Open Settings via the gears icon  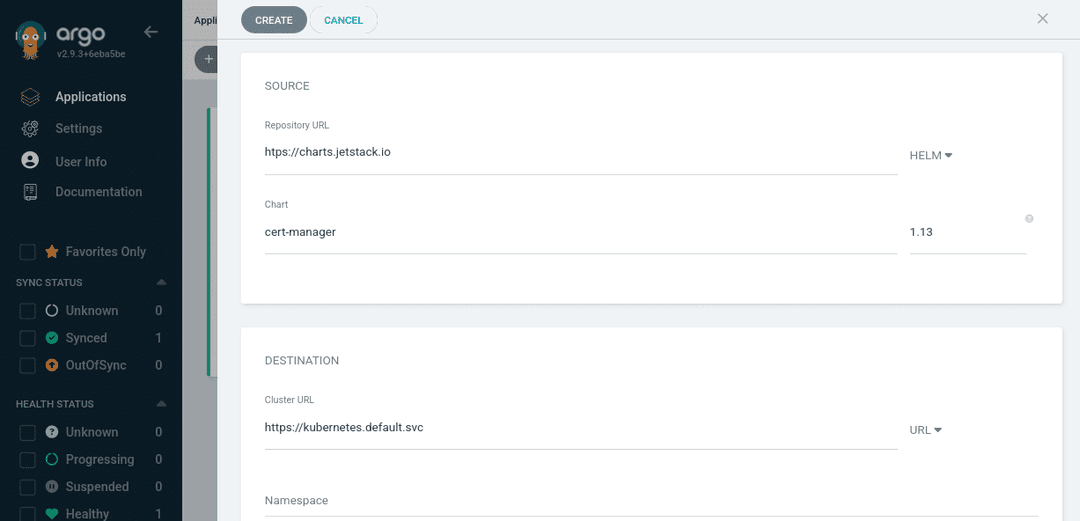click(x=30, y=129)
